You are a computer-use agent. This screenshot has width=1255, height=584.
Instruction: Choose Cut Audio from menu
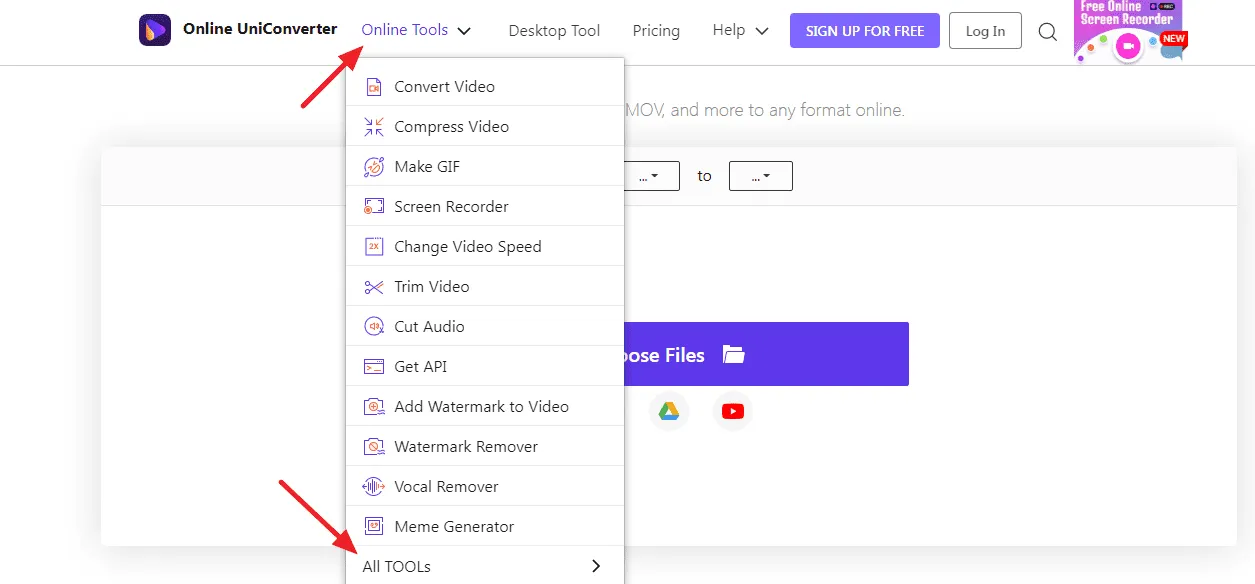tap(485, 326)
